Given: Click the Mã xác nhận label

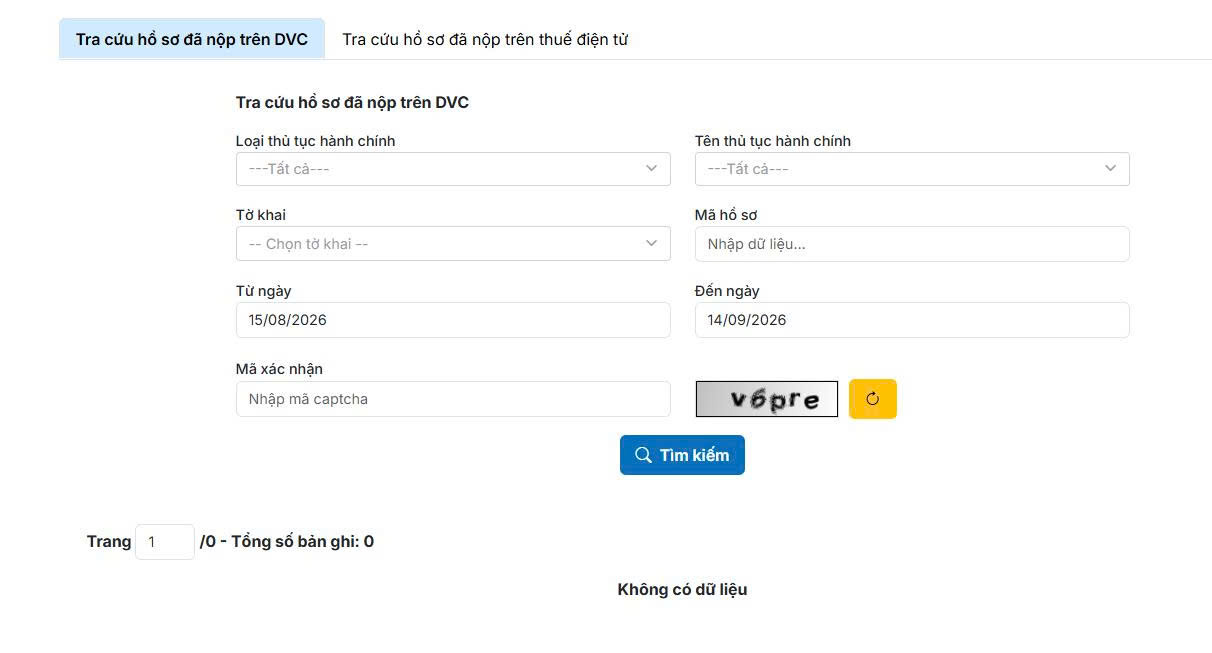Looking at the screenshot, I should pos(279,369).
